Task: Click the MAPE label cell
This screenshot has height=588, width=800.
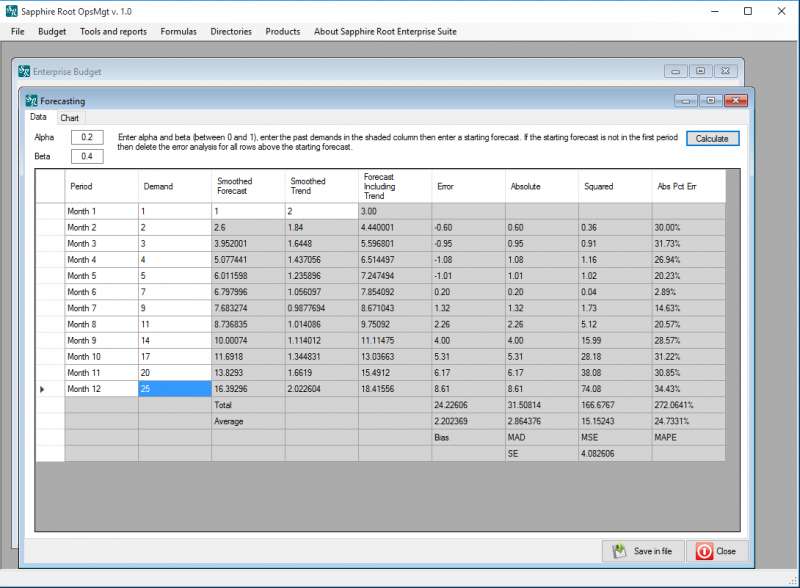Action: pos(688,437)
